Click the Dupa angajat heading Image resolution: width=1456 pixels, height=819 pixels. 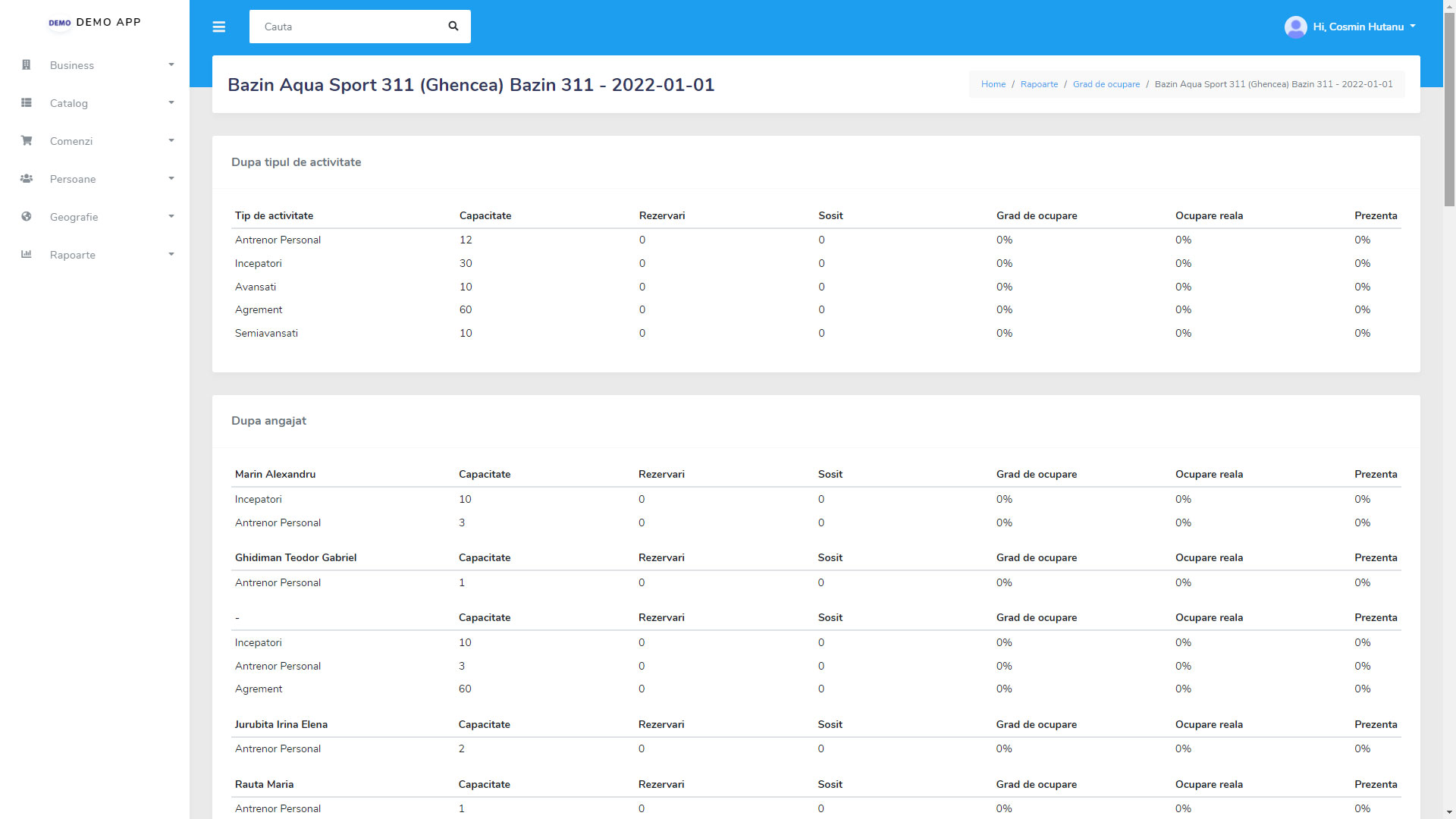coord(268,421)
